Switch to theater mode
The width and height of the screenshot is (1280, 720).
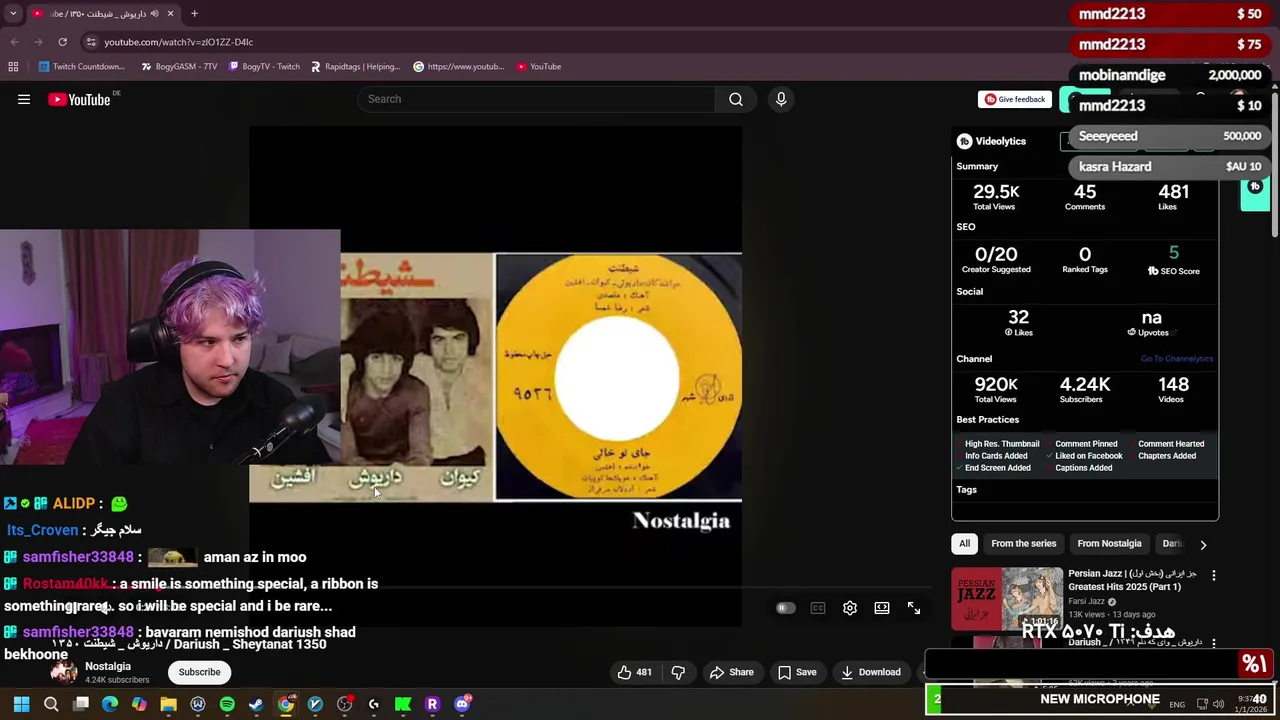pyautogui.click(x=882, y=608)
